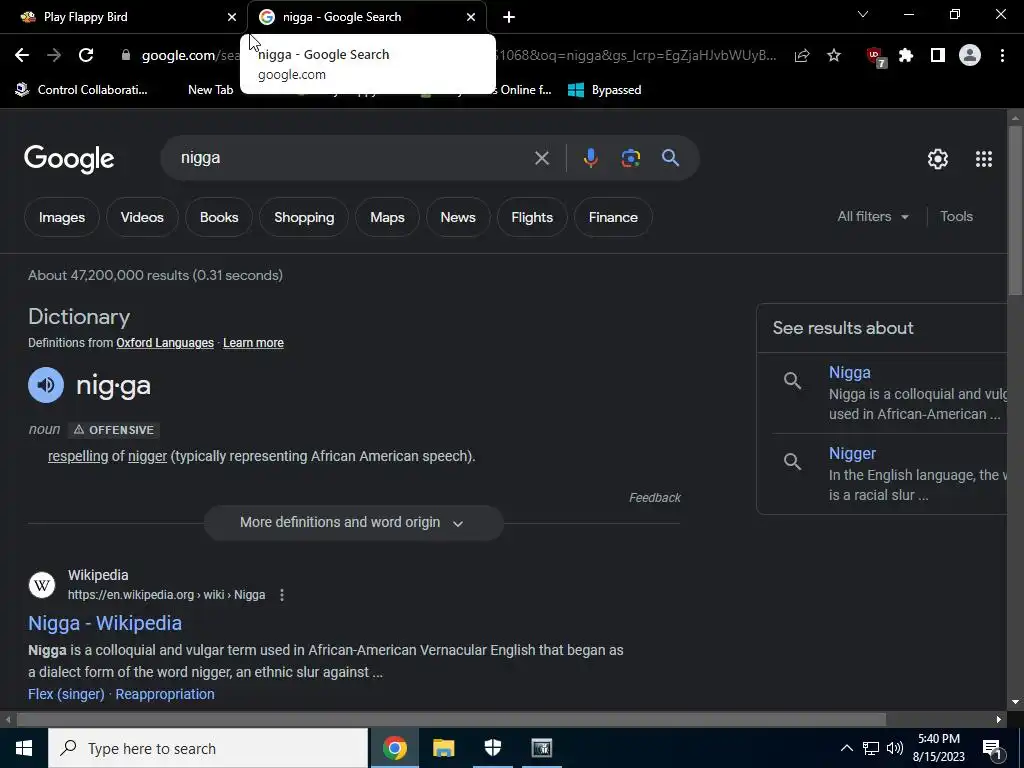Filter results by Finance
Viewport: 1024px width, 768px height.
point(613,217)
